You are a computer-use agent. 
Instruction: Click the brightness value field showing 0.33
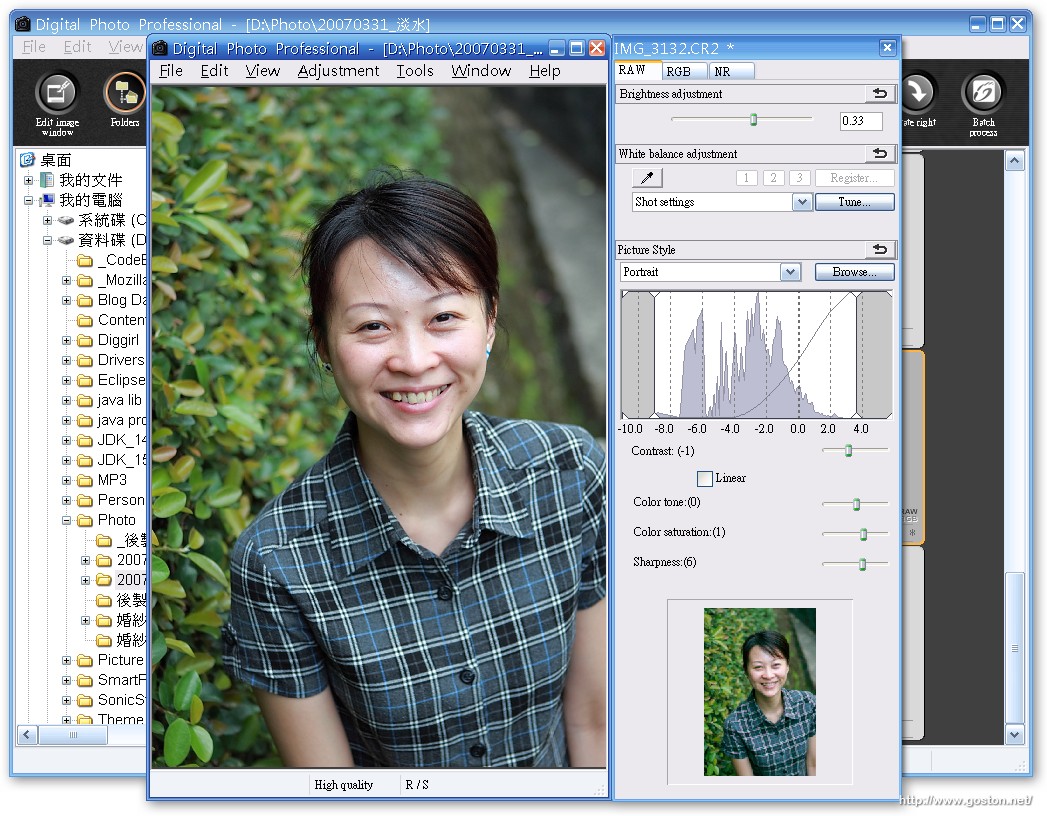pyautogui.click(x=861, y=121)
